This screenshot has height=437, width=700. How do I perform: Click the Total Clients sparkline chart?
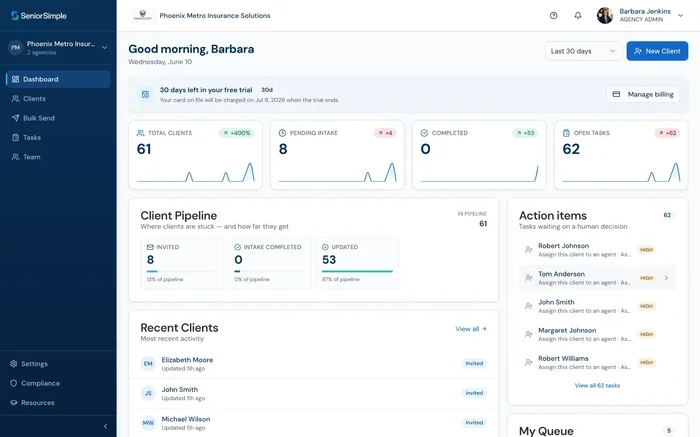tap(196, 172)
